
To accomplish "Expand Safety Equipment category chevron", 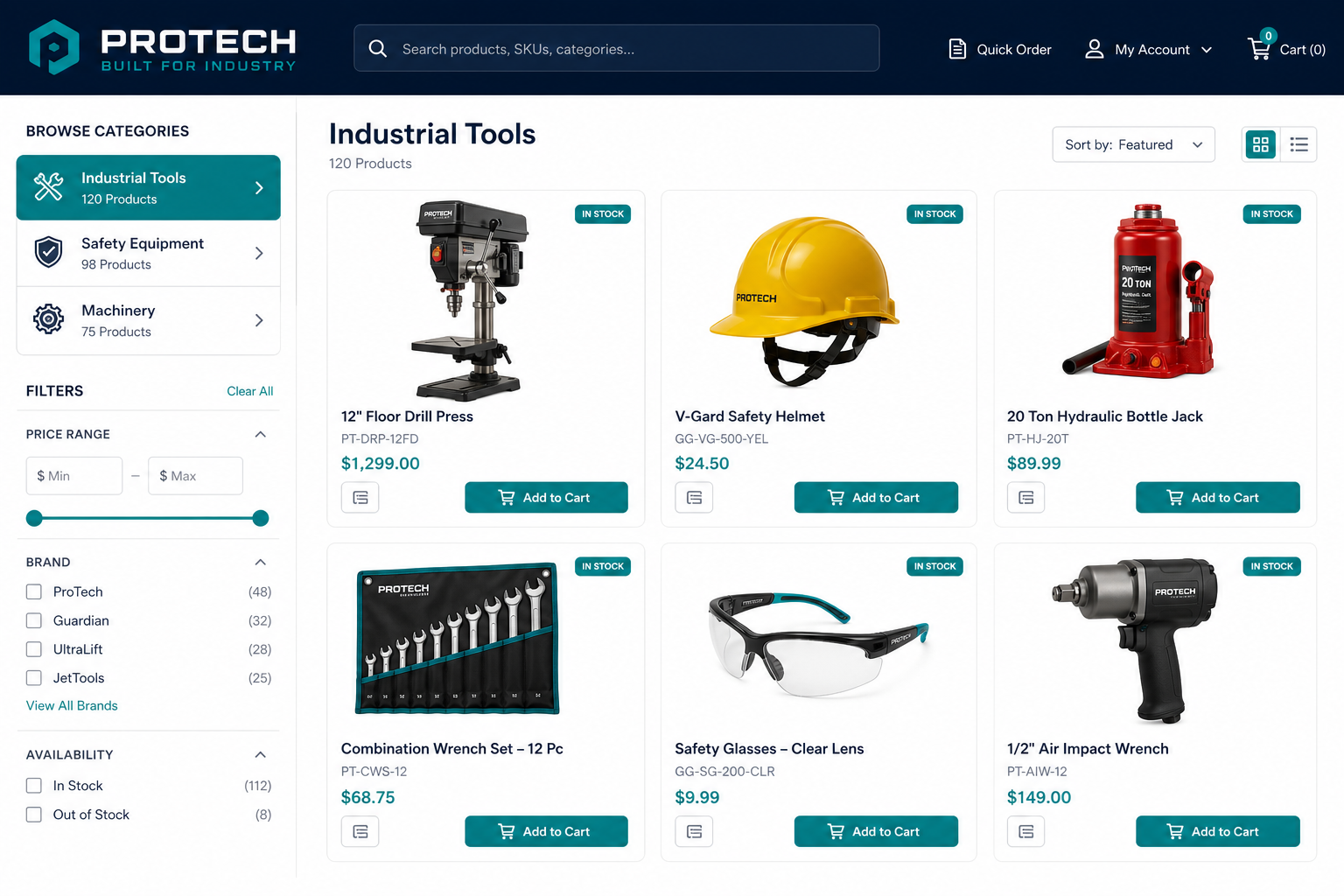I will [x=259, y=254].
